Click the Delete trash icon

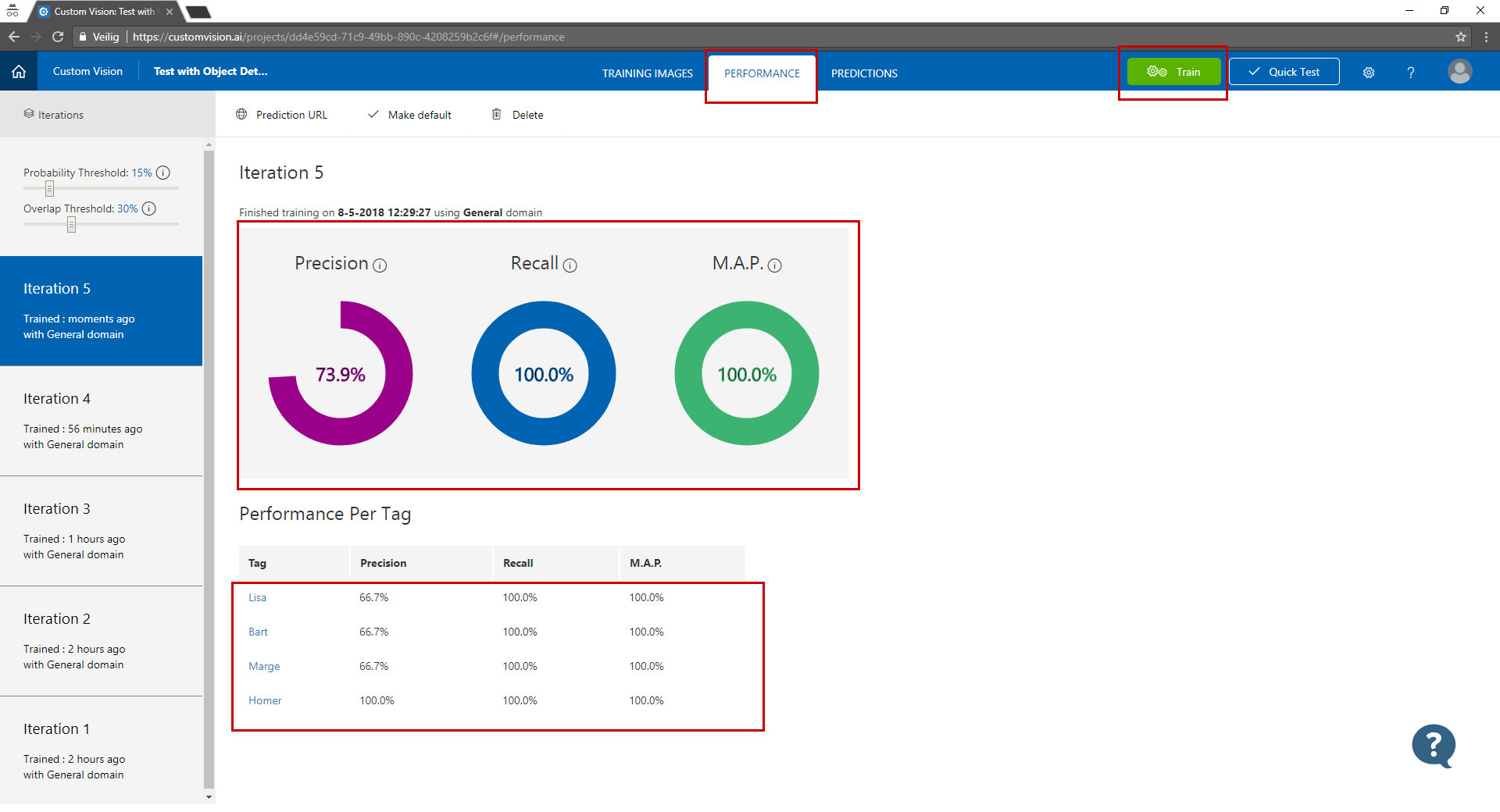click(x=496, y=114)
